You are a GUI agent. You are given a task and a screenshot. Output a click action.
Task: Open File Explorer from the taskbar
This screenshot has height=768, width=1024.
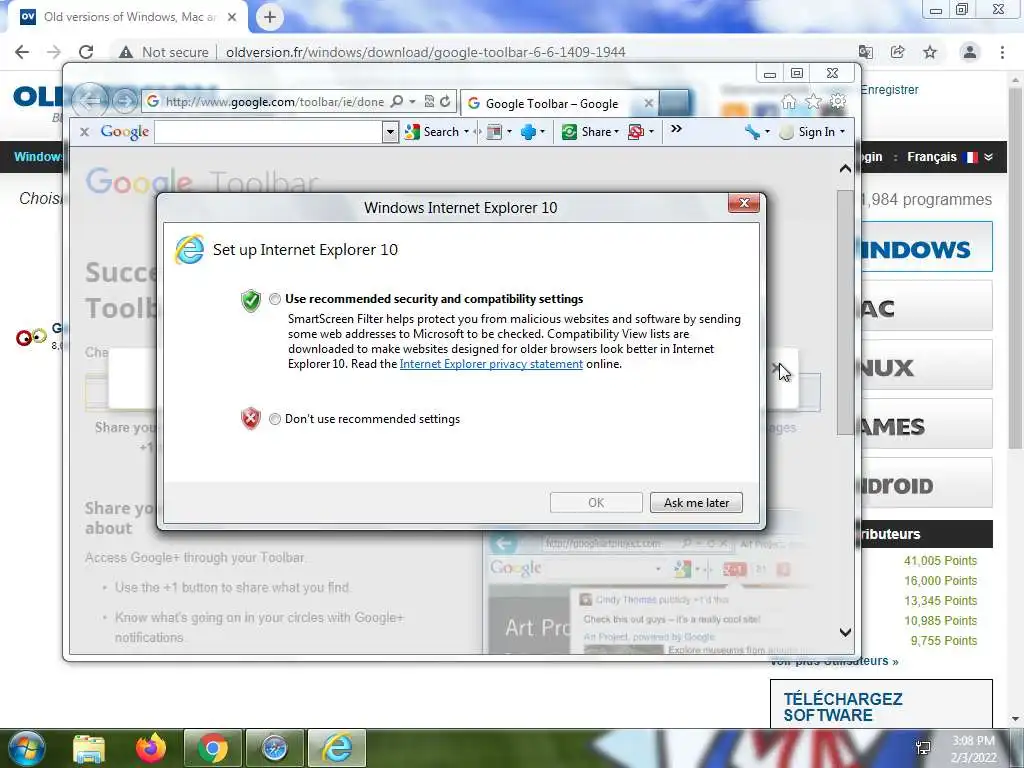point(89,748)
